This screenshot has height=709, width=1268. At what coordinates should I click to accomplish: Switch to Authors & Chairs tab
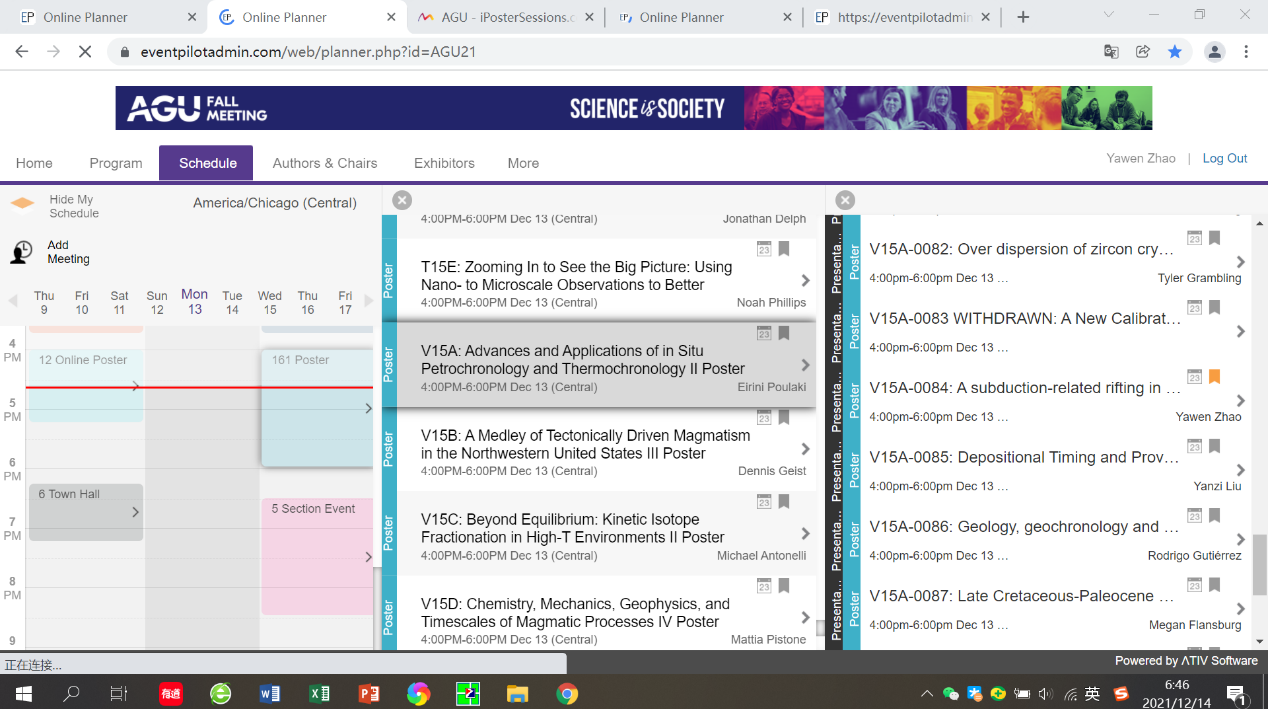pyautogui.click(x=325, y=163)
